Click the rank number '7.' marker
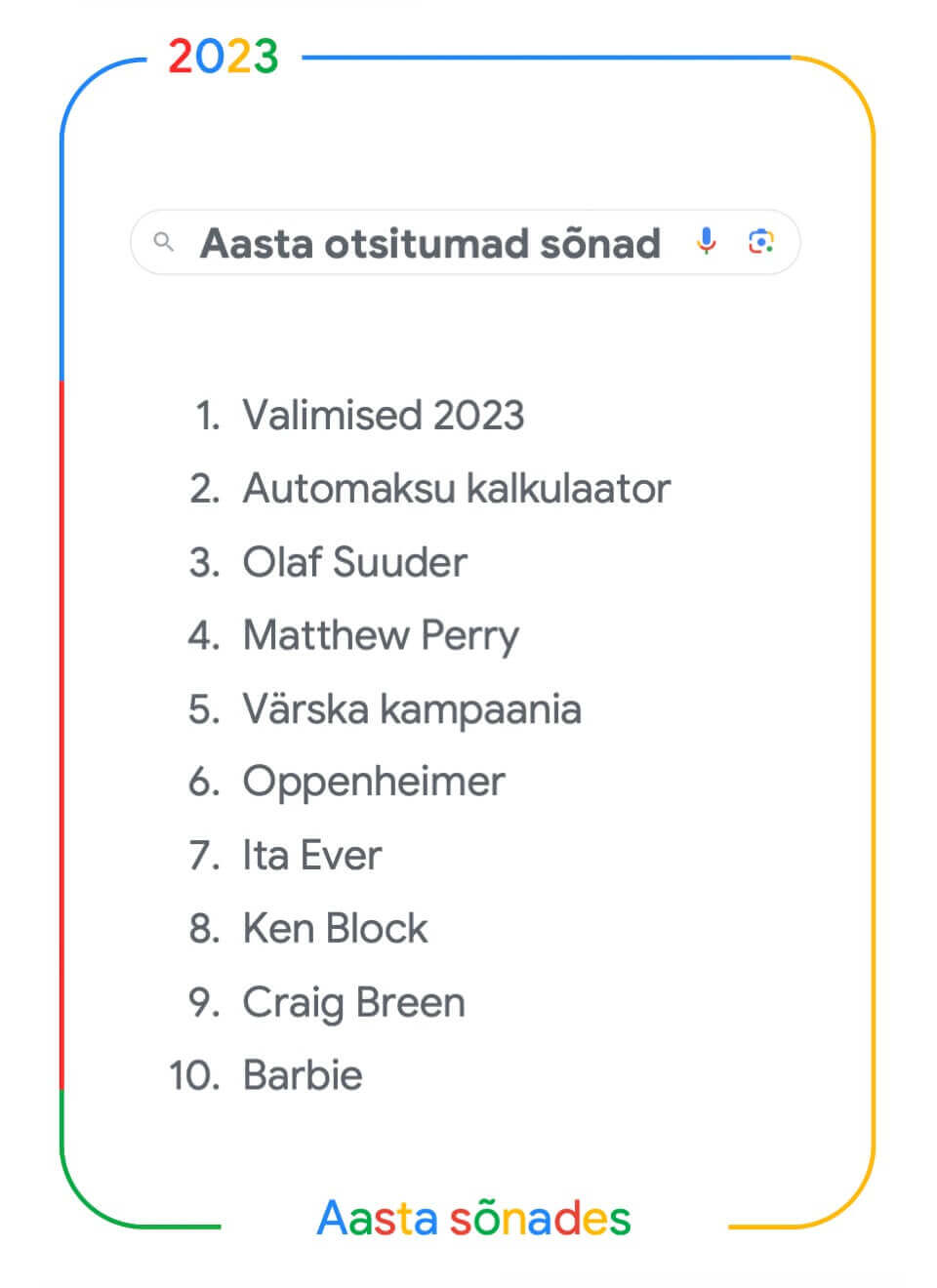The width and height of the screenshot is (937, 1288). (205, 855)
